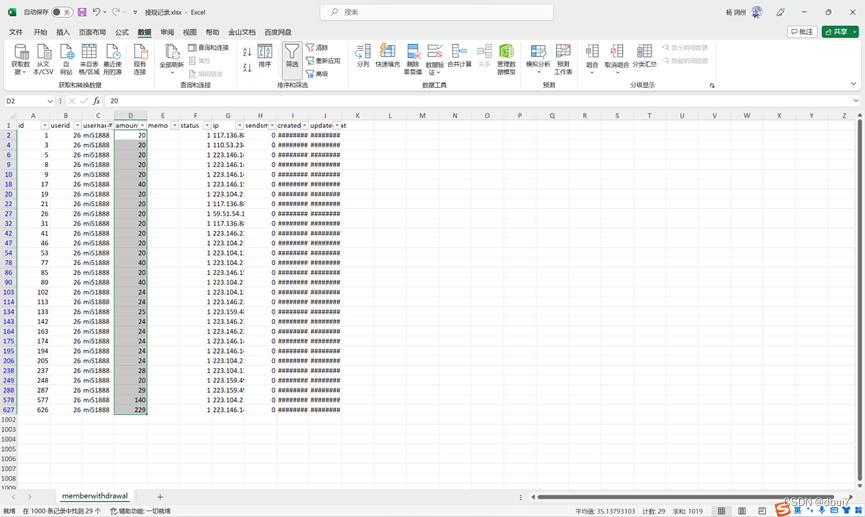Click Data Validation (数据验证) icon
Viewport: 865px width, 517px height.
pyautogui.click(x=435, y=52)
